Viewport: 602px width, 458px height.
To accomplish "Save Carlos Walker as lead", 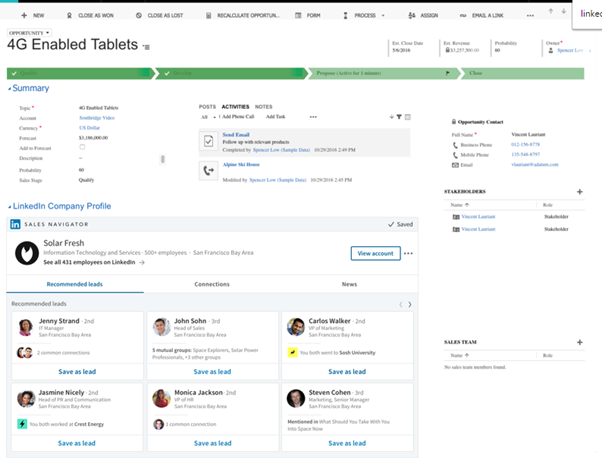I will point(347,372).
